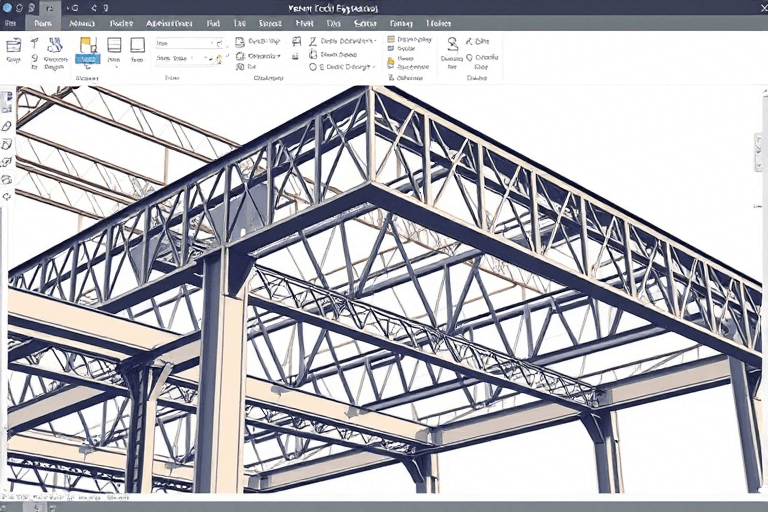Viewport: 768px width, 512px height.
Task: Switch to the first ribbon tab at far left
Action: pyautogui.click(x=12, y=22)
